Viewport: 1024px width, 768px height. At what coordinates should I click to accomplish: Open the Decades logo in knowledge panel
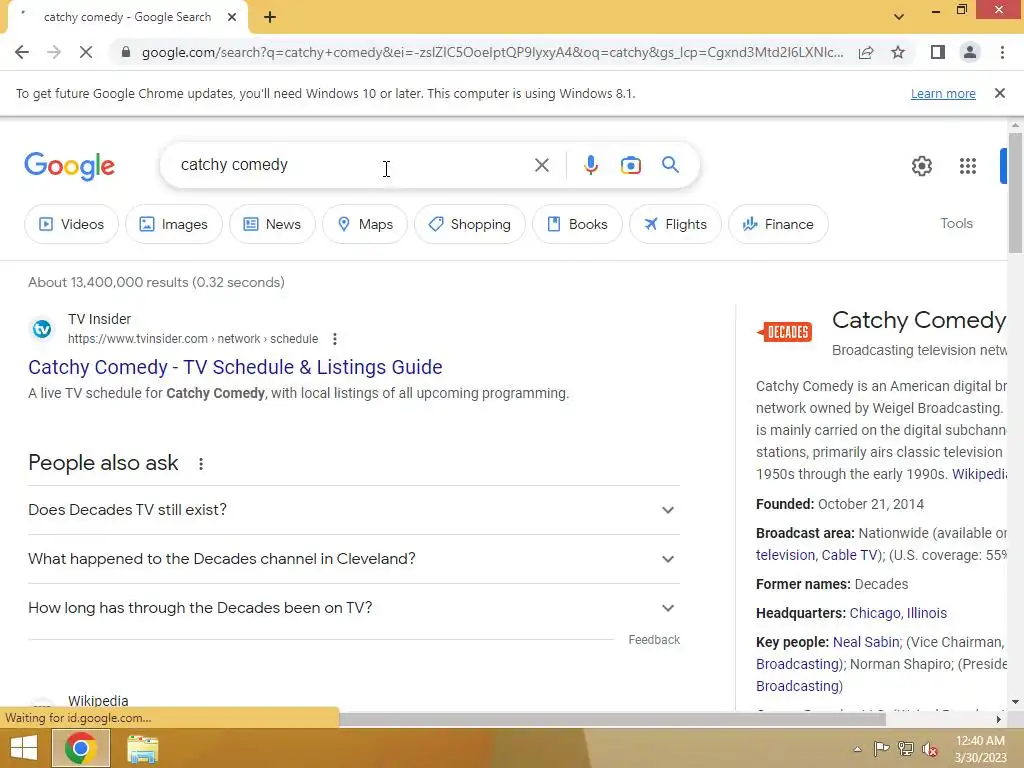785,332
